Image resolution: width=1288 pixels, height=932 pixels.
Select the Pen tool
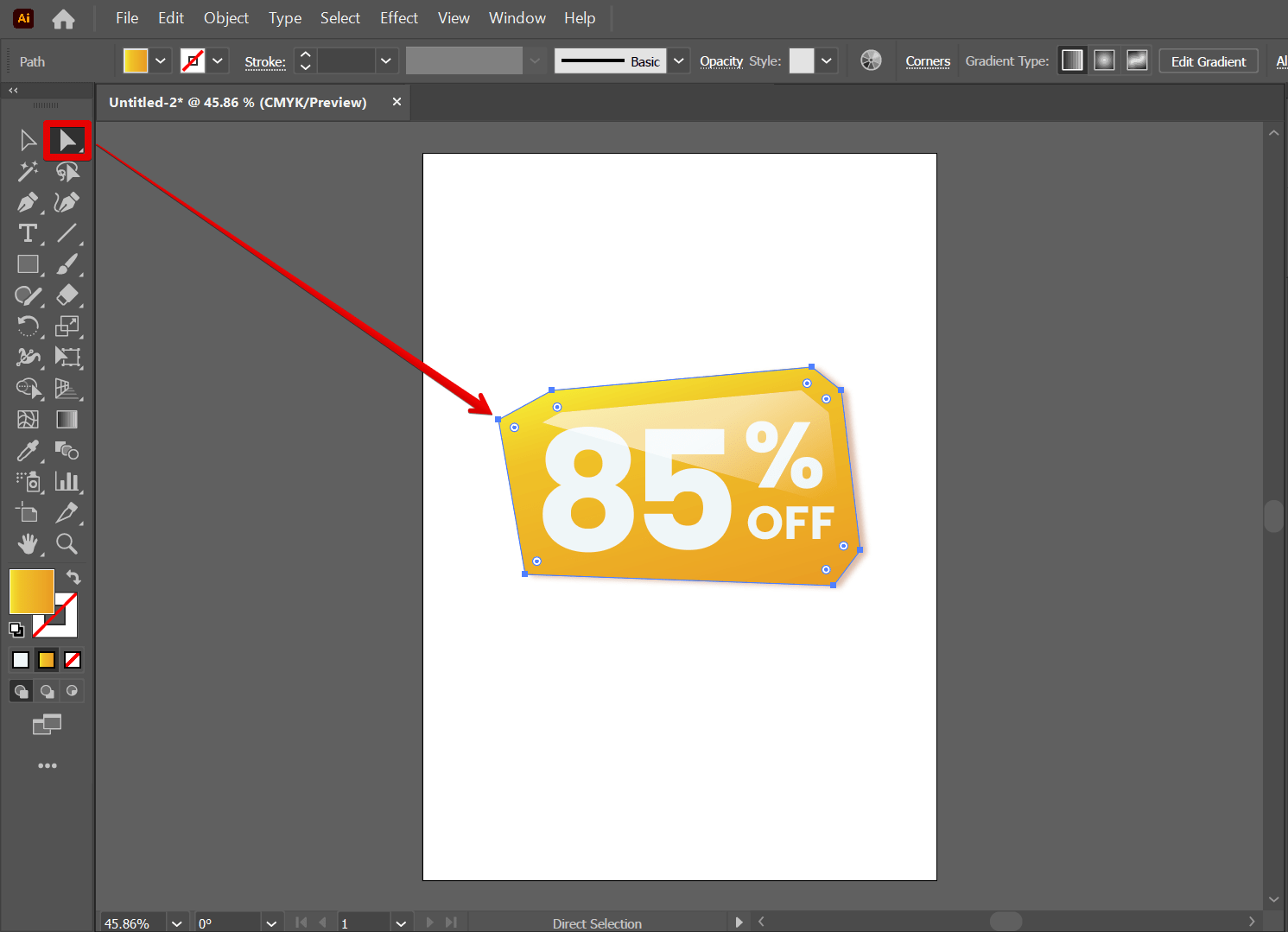[x=28, y=202]
